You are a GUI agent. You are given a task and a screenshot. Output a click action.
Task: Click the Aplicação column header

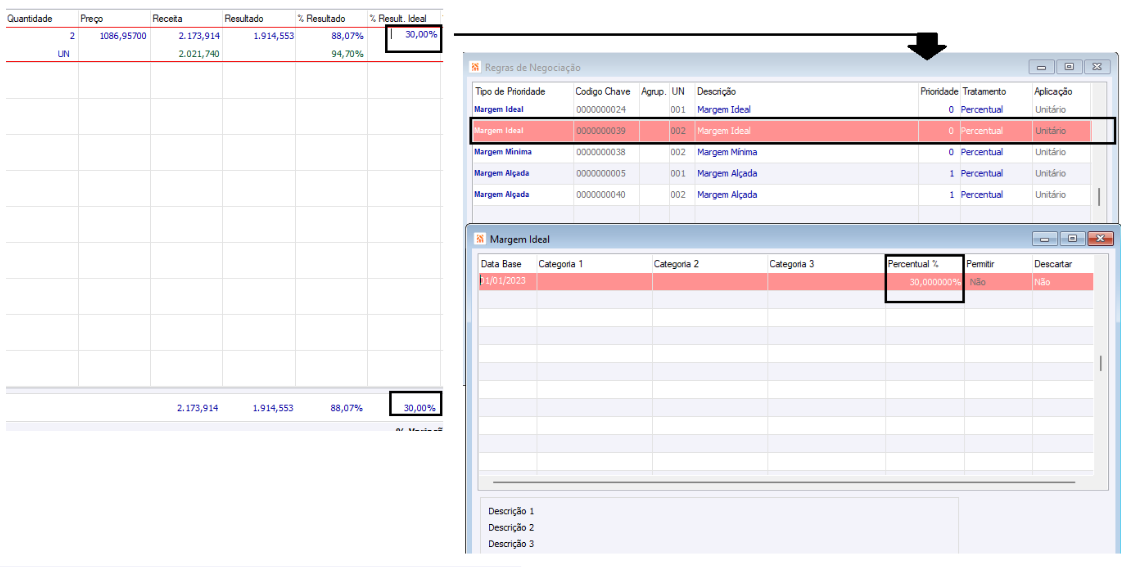(1054, 92)
